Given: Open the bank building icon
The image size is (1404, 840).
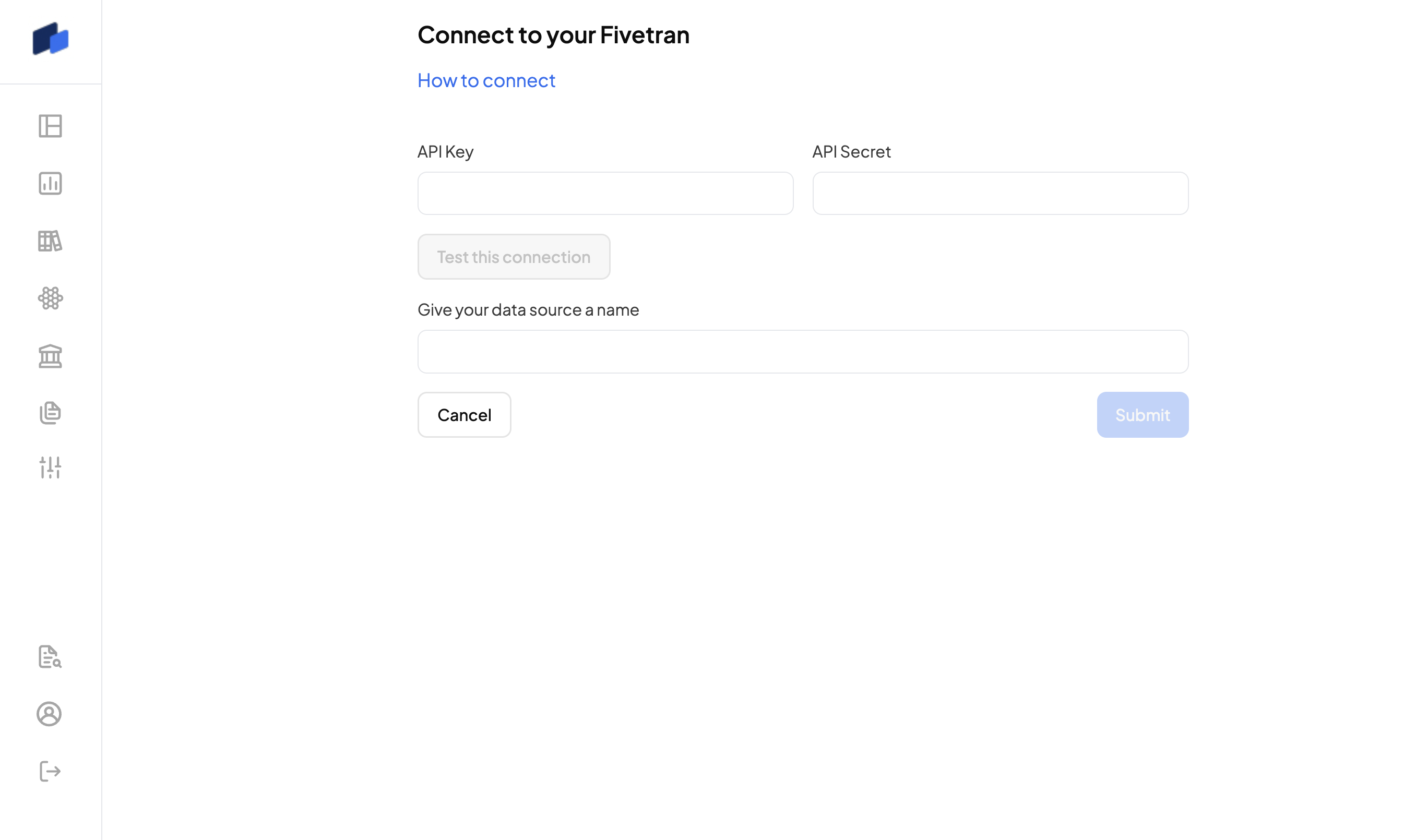Looking at the screenshot, I should [x=51, y=356].
